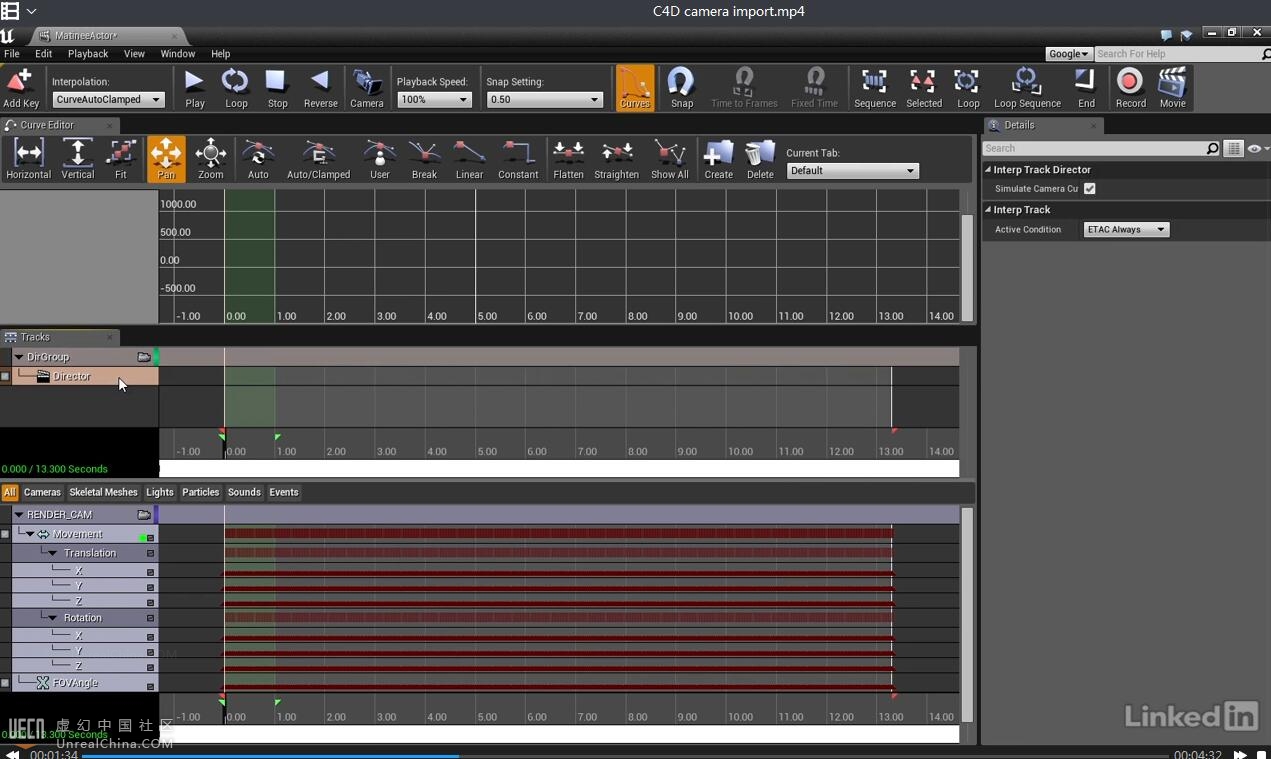Viewport: 1271px width, 759px height.
Task: Open the Current Tab Default dropdown
Action: coord(852,170)
